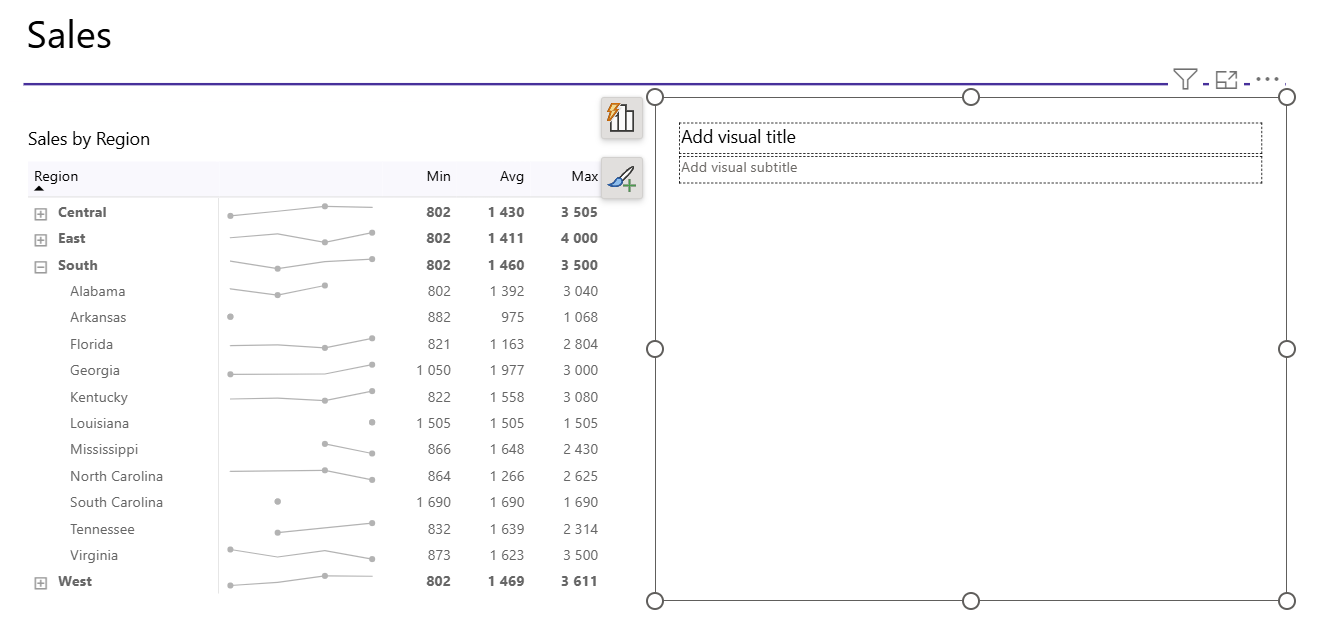Click the Kentucky sparkline

point(301,396)
